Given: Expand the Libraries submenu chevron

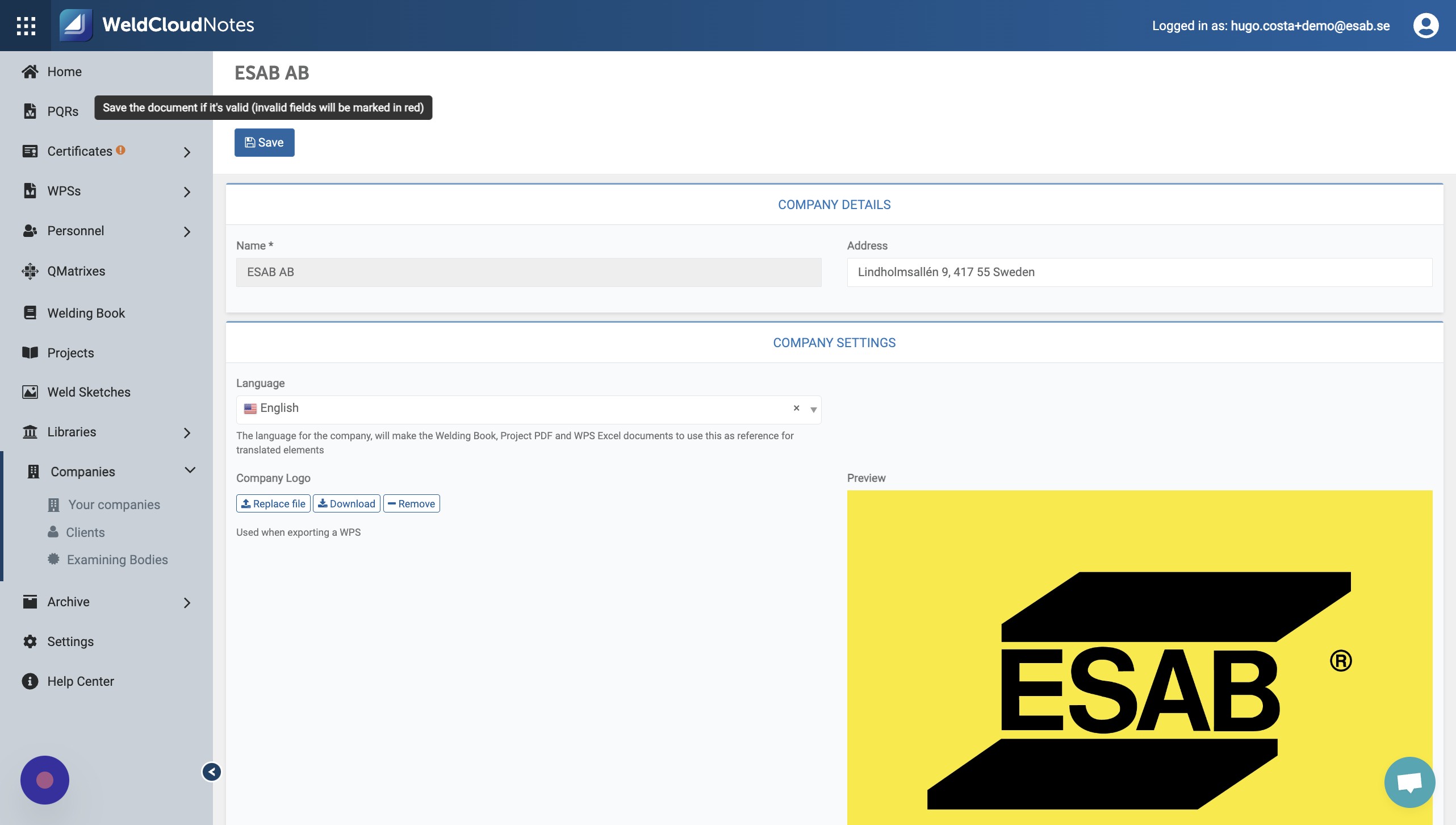Looking at the screenshot, I should click(x=187, y=433).
